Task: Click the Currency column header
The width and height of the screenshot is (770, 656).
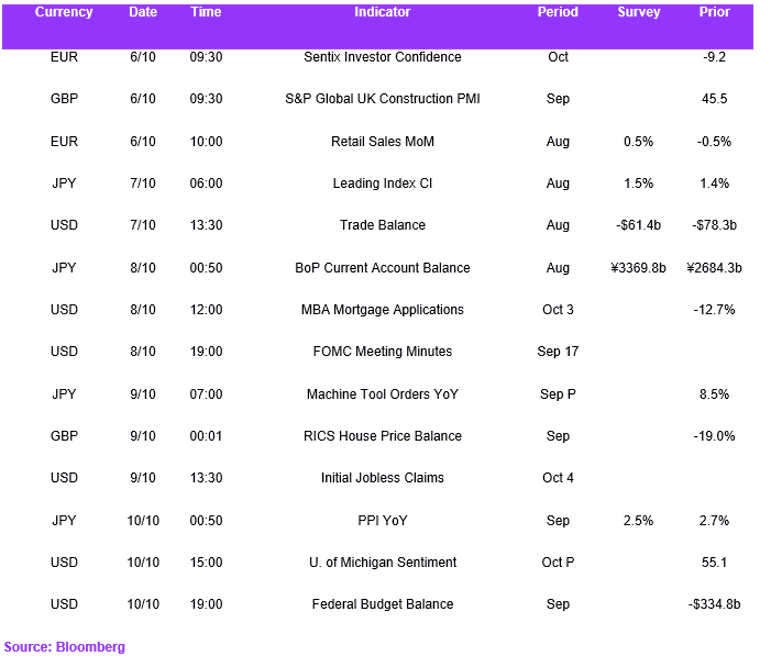Action: pyautogui.click(x=64, y=12)
